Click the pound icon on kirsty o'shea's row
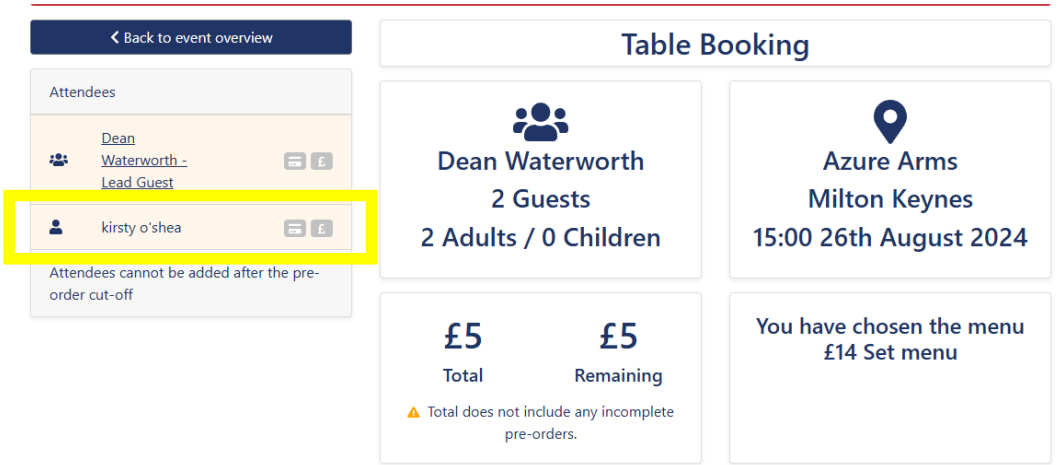The width and height of the screenshot is (1058, 465). (x=321, y=228)
